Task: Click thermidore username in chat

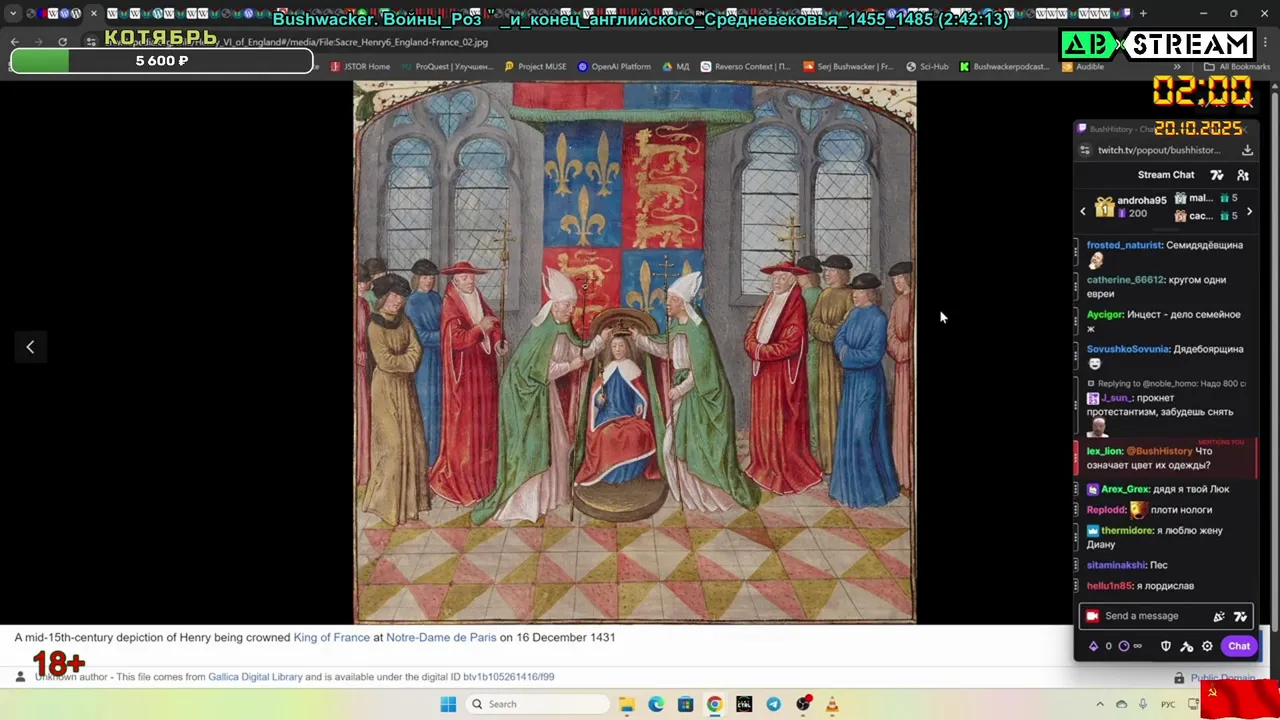Action: tap(1127, 531)
